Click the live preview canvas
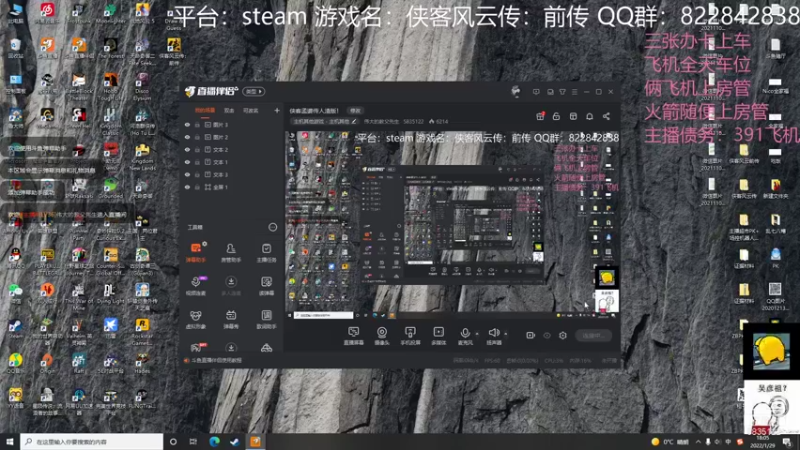Screen dimensions: 800x450 tap(453, 225)
